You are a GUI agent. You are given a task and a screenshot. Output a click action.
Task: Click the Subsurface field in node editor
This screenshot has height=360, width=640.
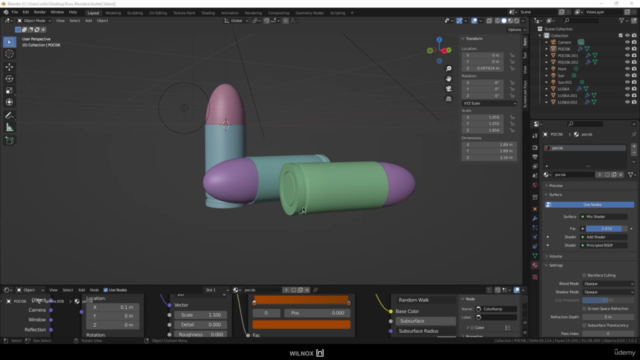[x=425, y=321]
